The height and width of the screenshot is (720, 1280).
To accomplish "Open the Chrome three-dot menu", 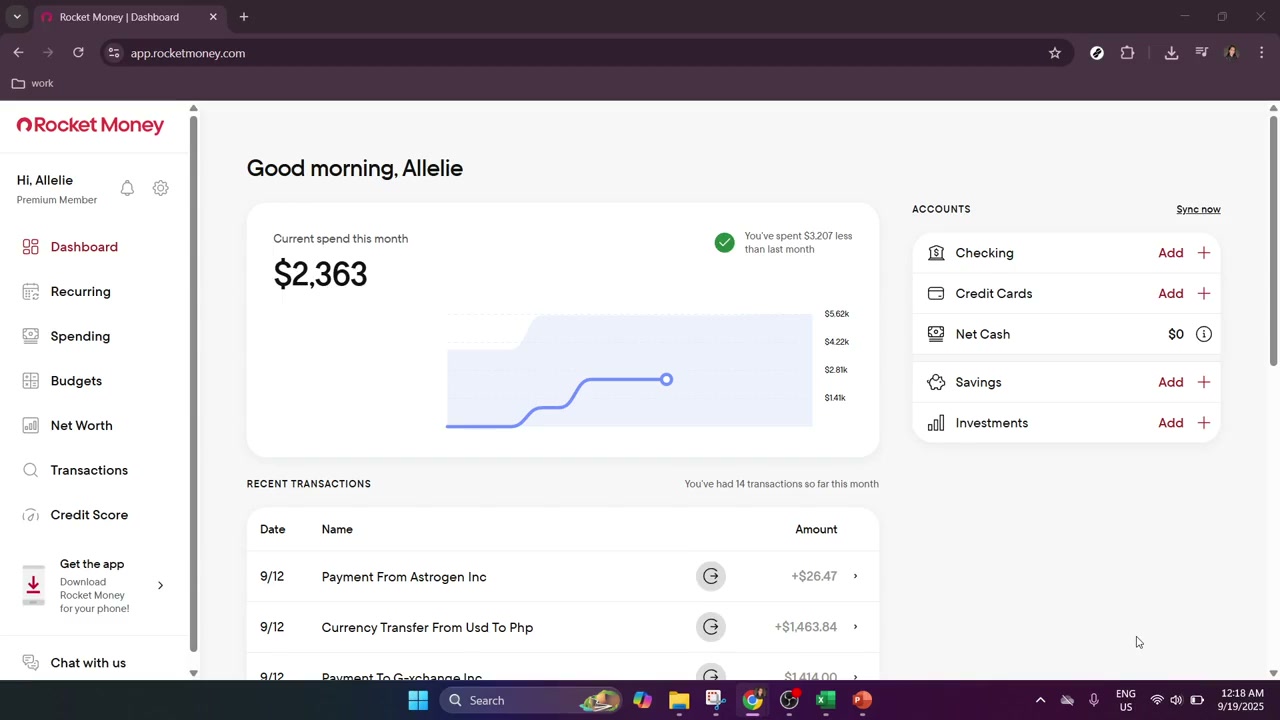I will 1261,53.
